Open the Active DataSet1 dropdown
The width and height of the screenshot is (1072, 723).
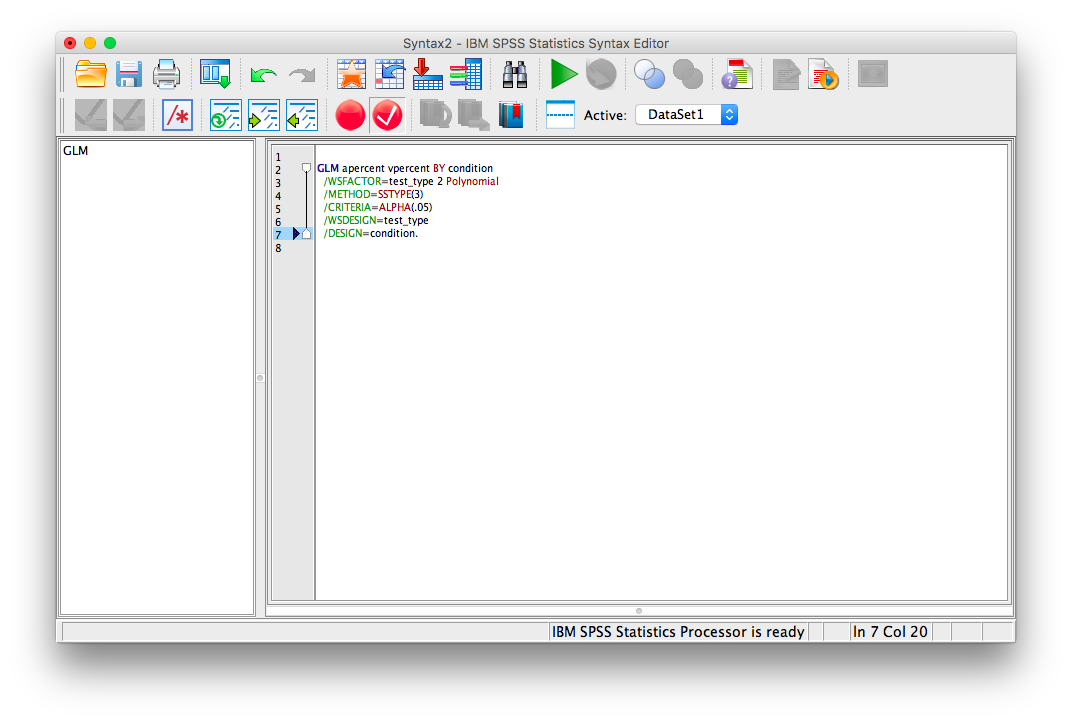(x=686, y=115)
